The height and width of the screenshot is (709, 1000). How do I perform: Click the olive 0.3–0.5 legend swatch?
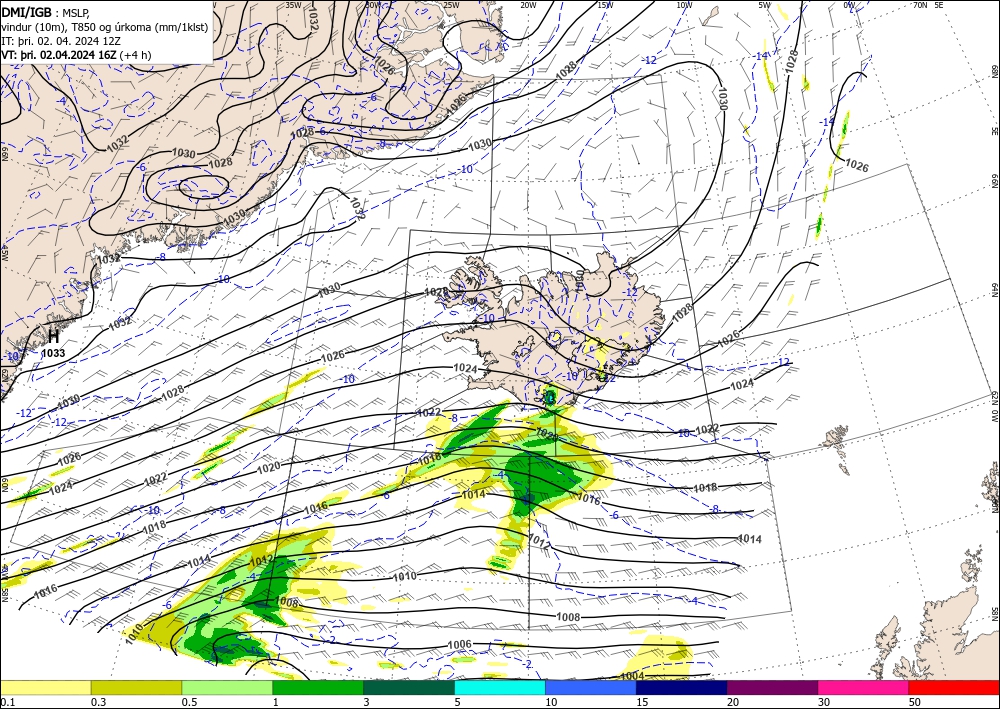pyautogui.click(x=136, y=687)
